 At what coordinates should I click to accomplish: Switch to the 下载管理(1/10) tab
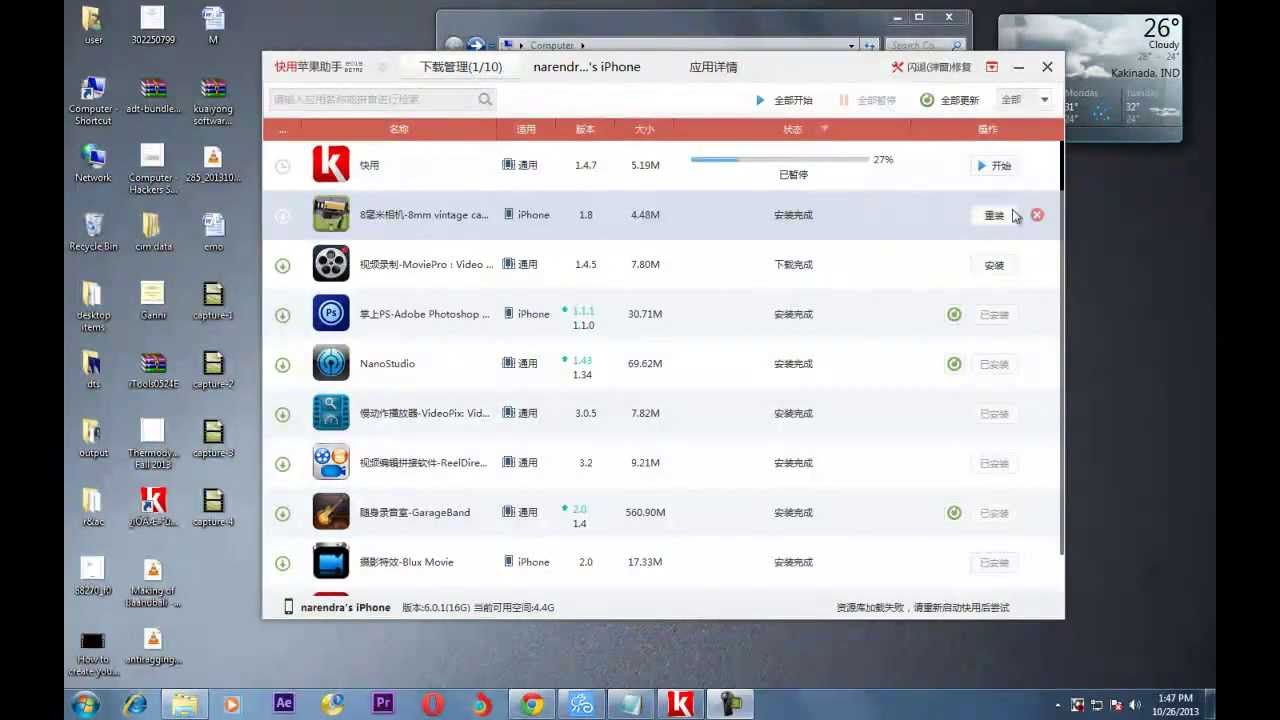click(461, 67)
